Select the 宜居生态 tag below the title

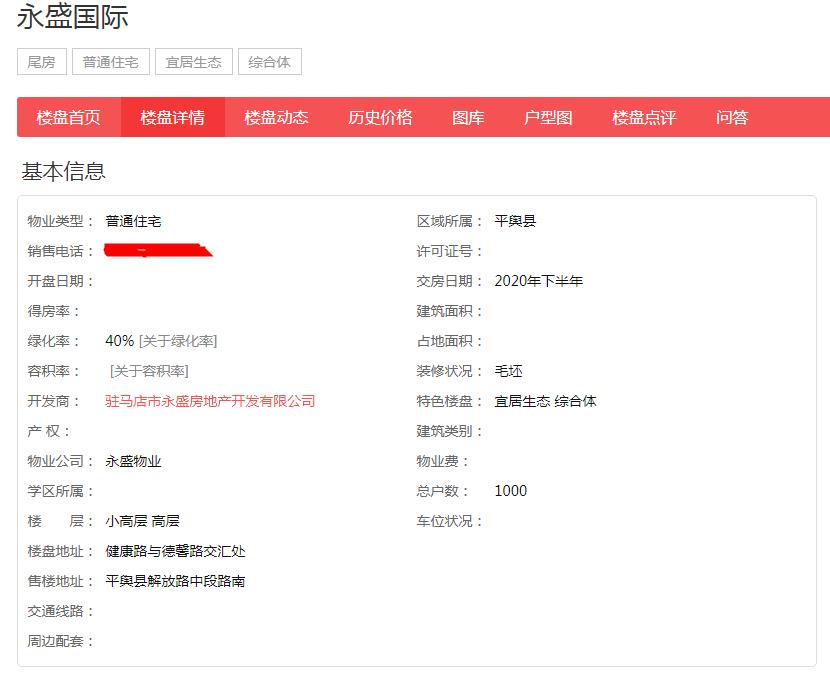tap(194, 62)
